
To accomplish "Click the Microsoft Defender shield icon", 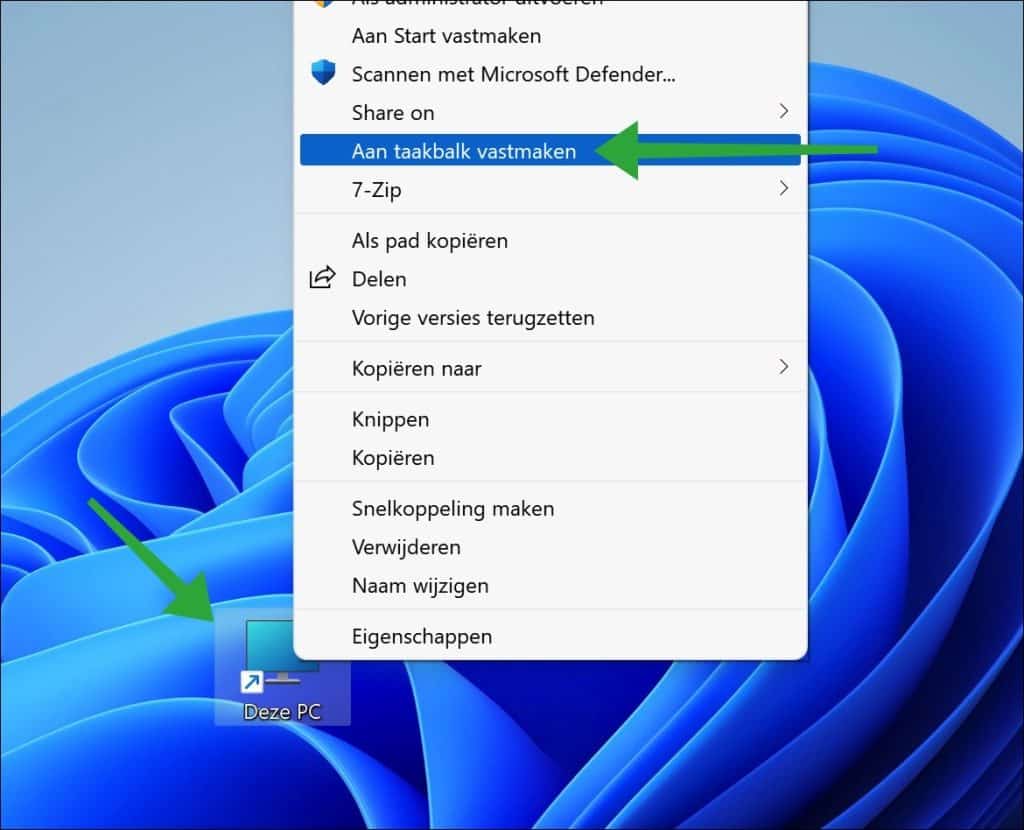I will click(322, 74).
